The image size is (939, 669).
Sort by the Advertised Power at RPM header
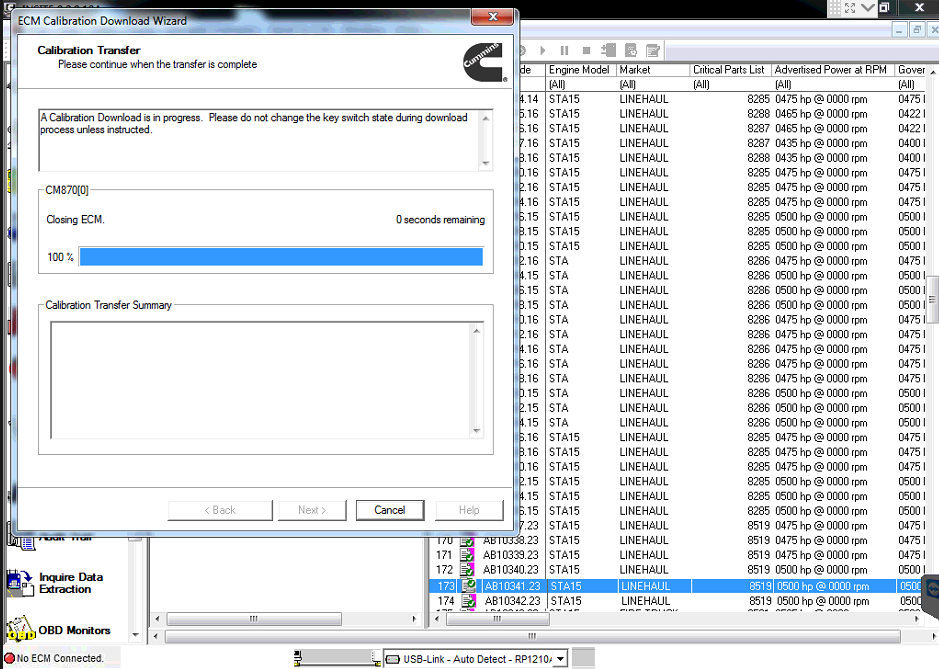[x=833, y=69]
